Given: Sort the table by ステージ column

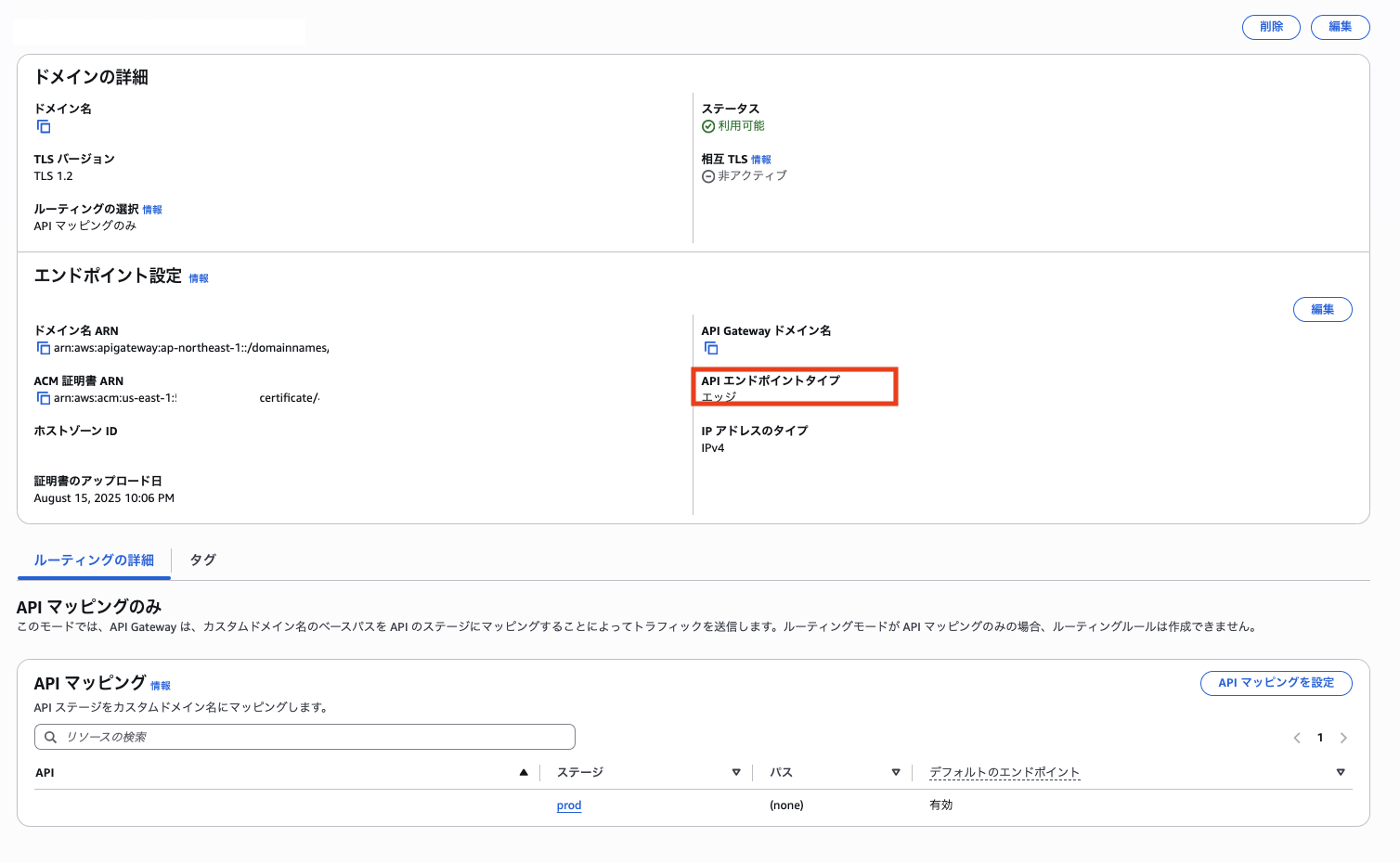Looking at the screenshot, I should (736, 772).
